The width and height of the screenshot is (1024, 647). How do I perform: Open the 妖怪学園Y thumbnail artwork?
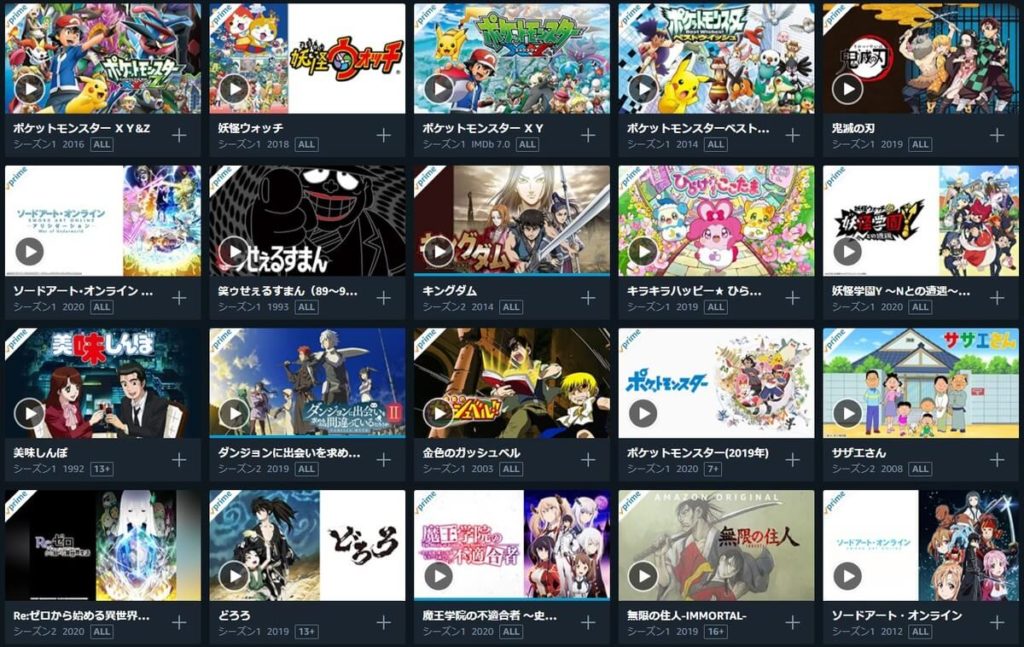(921, 221)
